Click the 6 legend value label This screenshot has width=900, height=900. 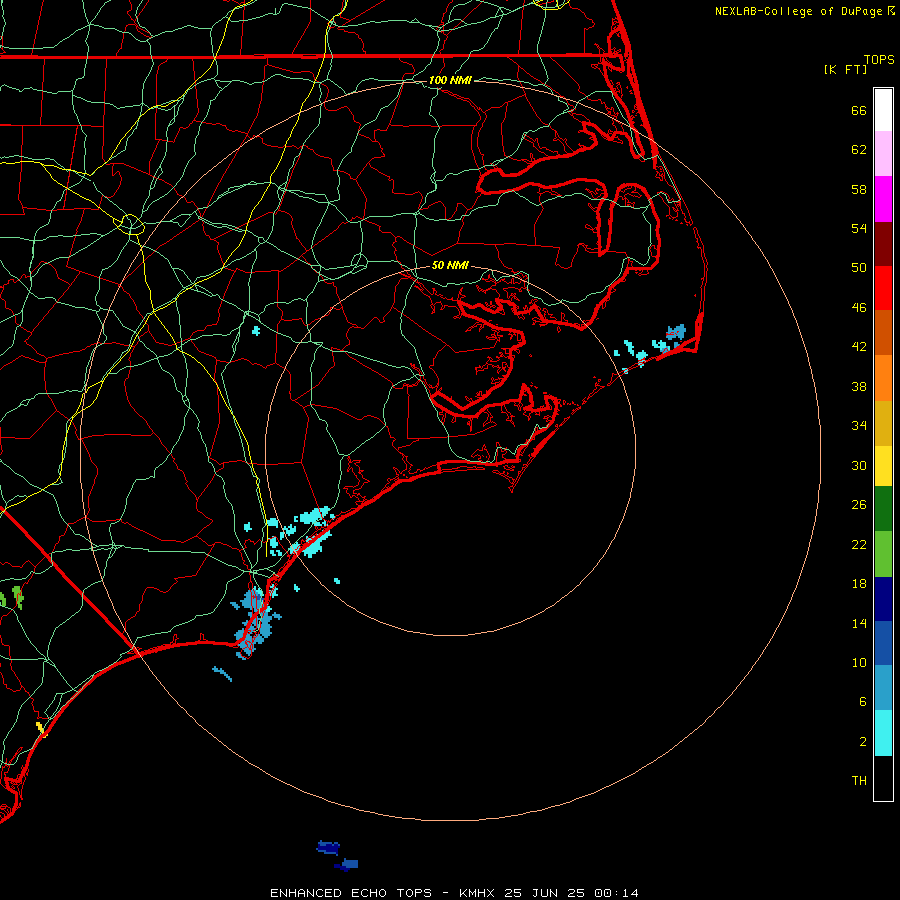pyautogui.click(x=862, y=701)
